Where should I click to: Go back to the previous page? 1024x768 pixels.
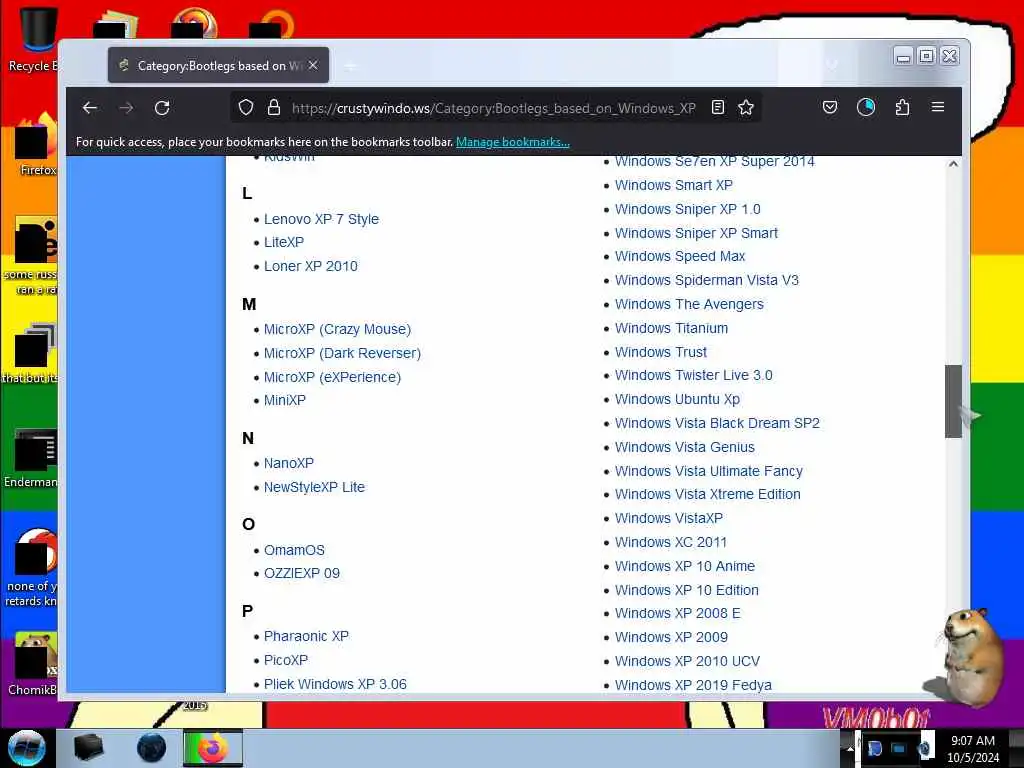(90, 108)
